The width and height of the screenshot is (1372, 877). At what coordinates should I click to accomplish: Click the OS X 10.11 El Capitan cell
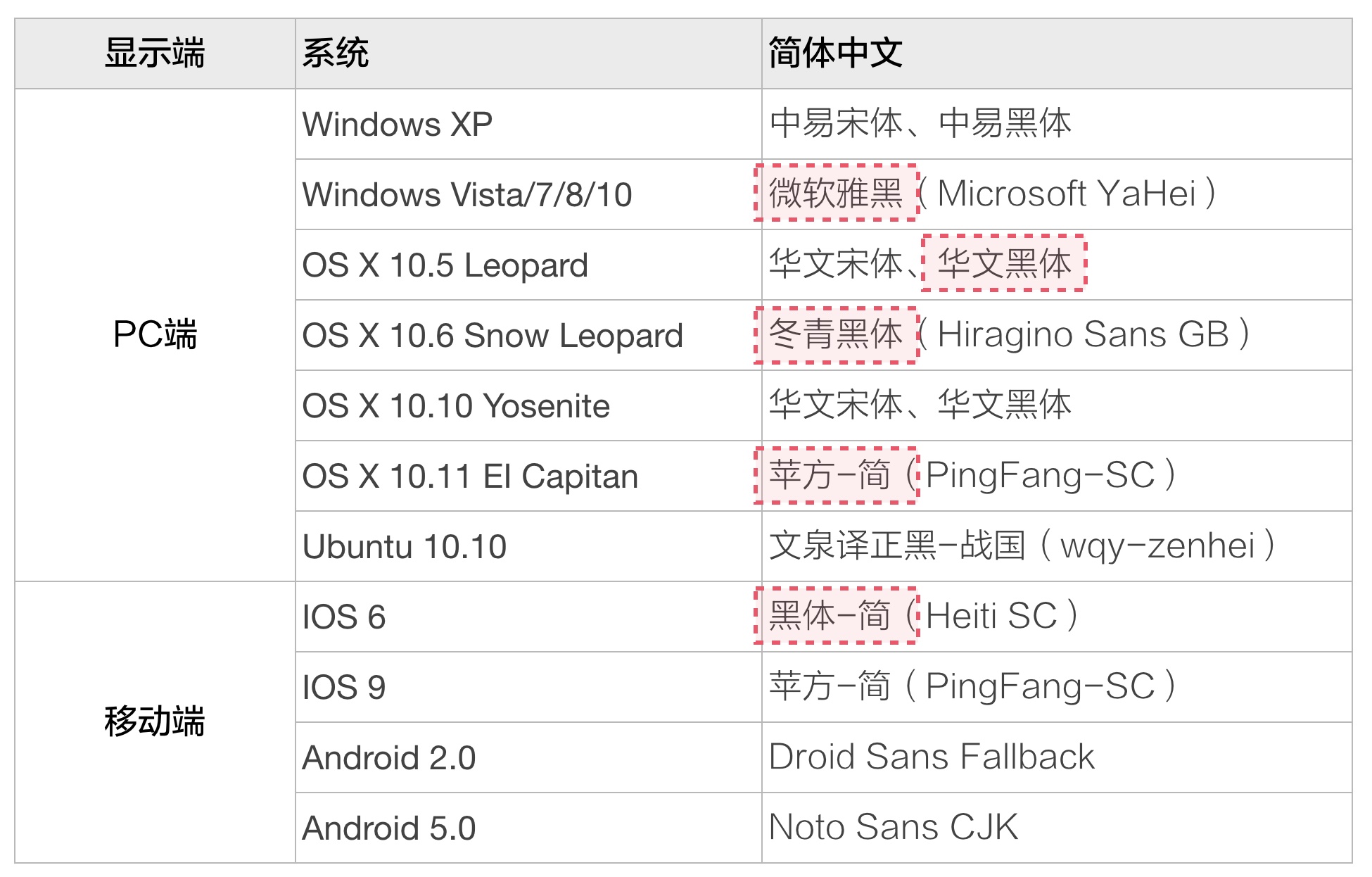(470, 477)
